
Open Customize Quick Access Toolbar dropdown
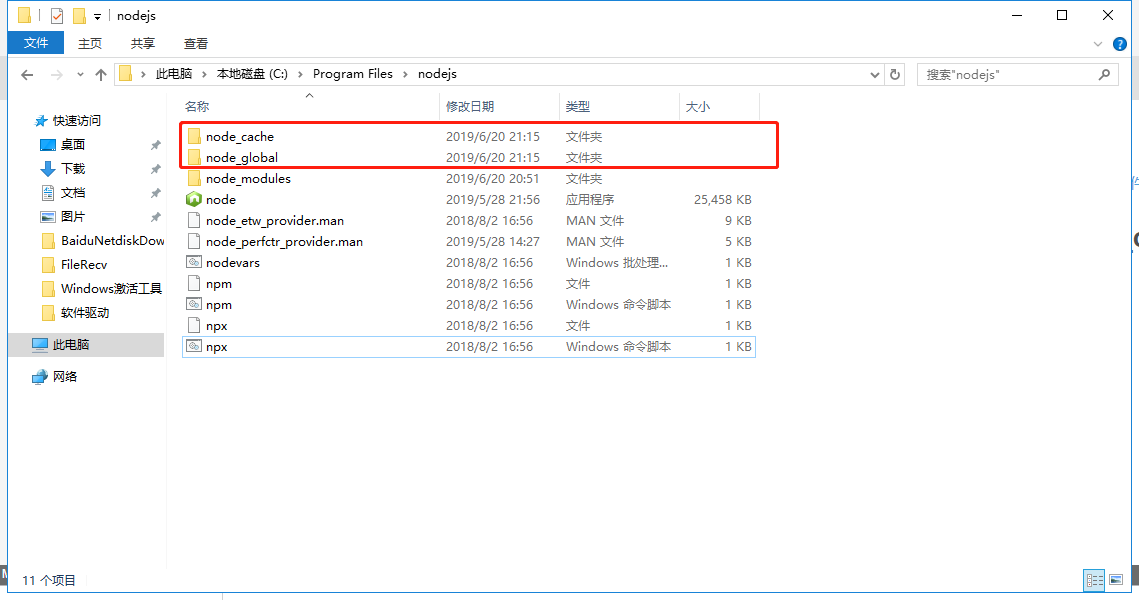coord(97,16)
